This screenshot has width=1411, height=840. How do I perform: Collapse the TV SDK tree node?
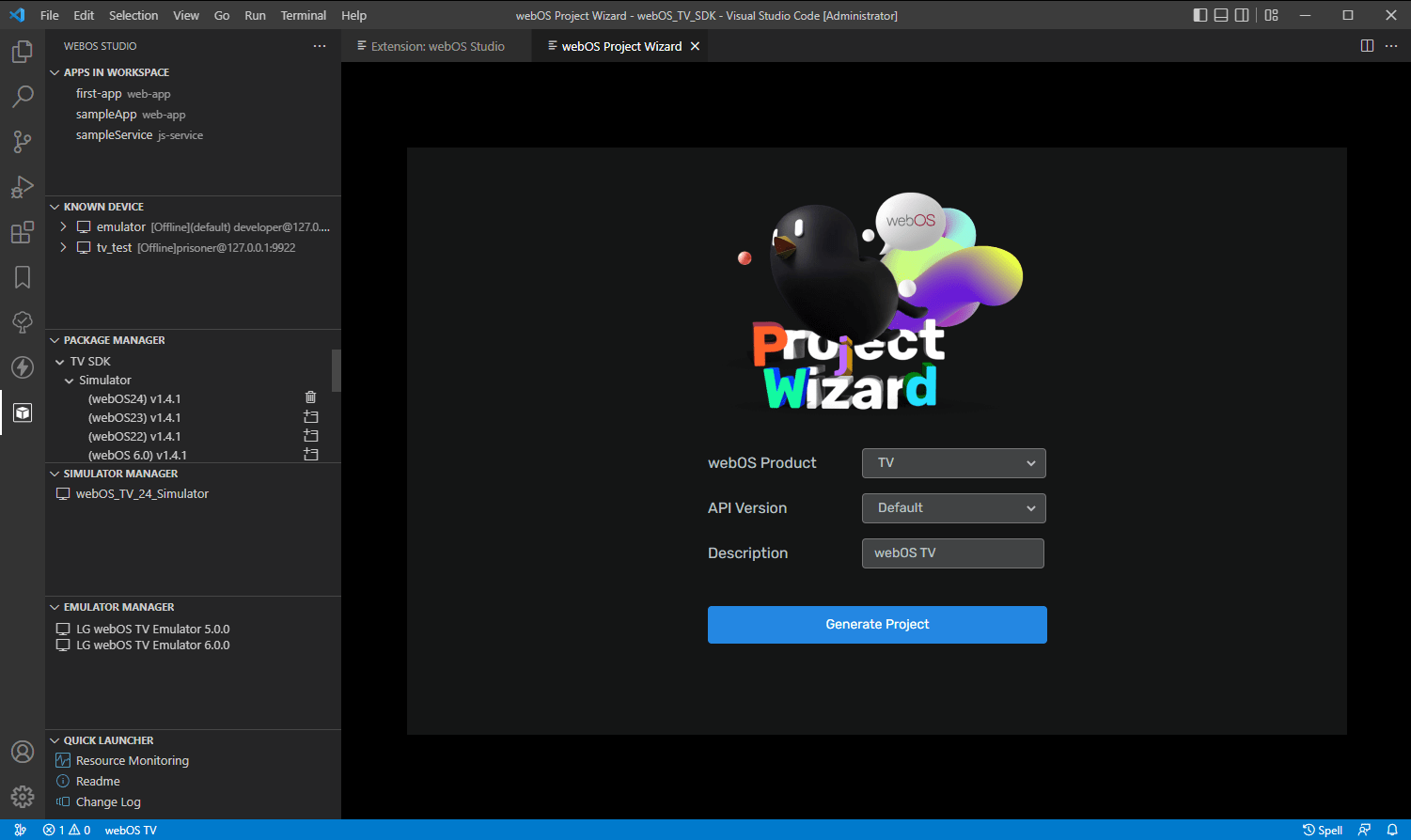coord(60,362)
